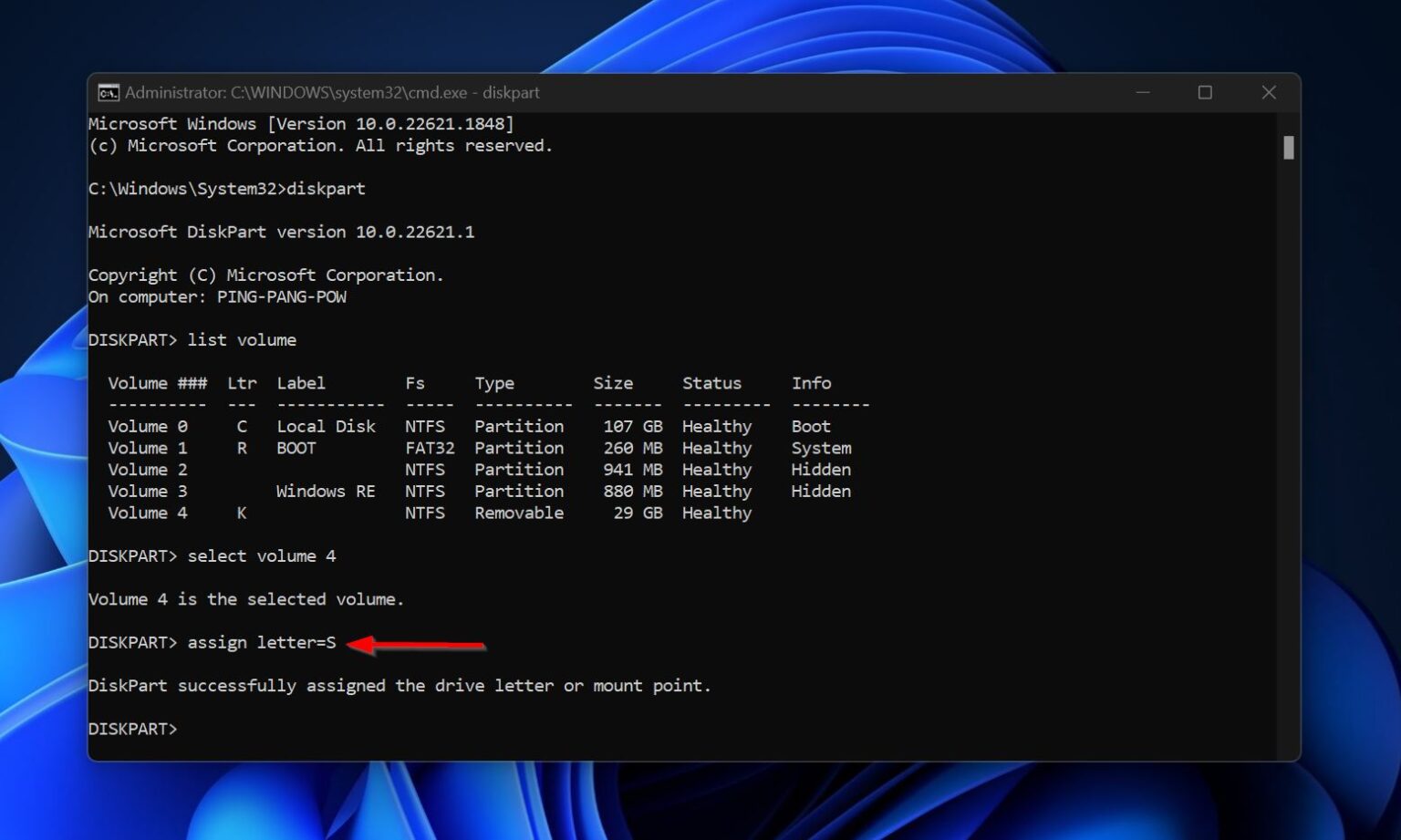Click the 'DiskPart successfully assigned' message line
Viewport: 1401px width, 840px height.
tap(399, 686)
